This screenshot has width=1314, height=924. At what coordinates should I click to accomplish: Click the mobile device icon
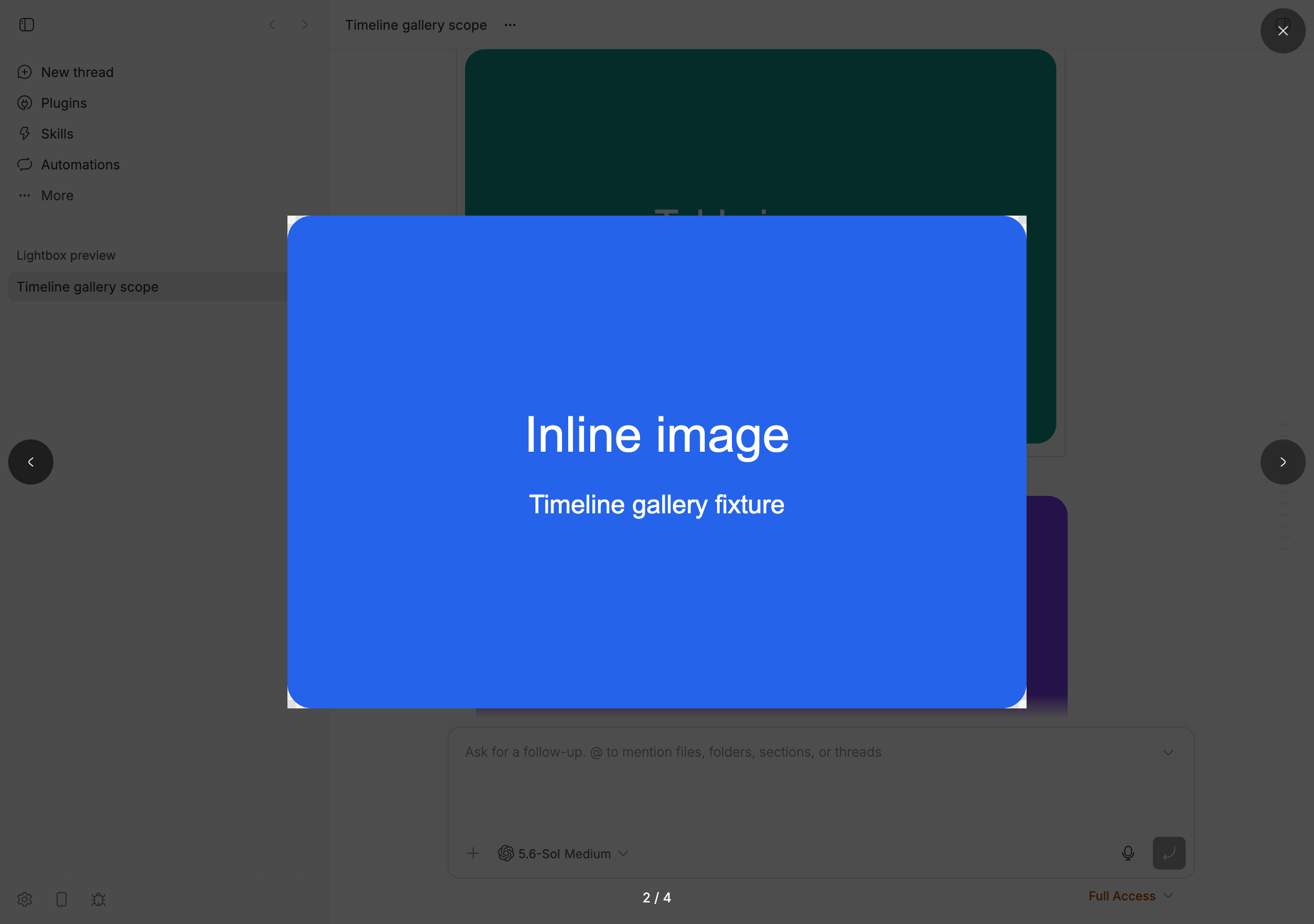62,899
